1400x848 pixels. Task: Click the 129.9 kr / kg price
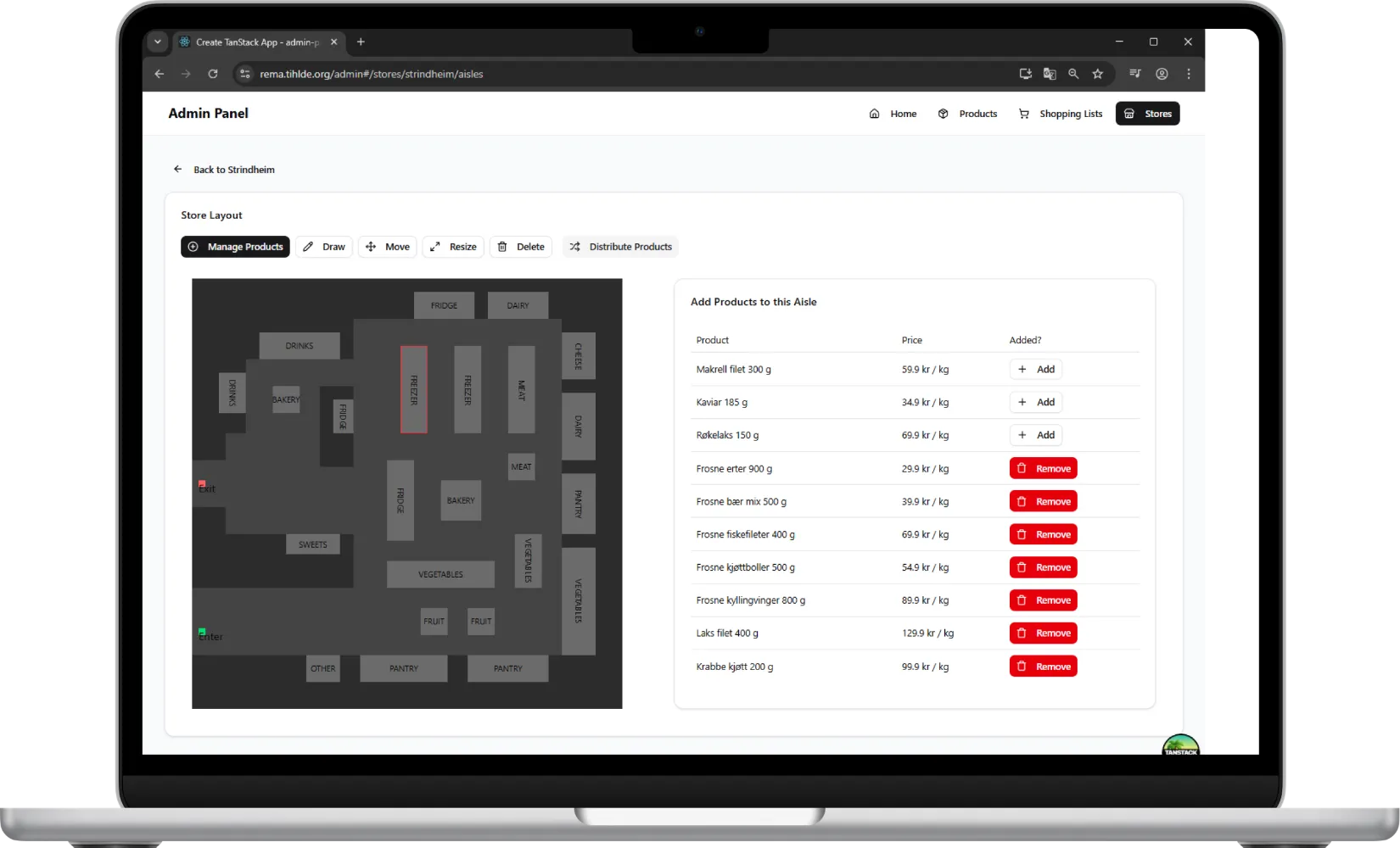(927, 633)
